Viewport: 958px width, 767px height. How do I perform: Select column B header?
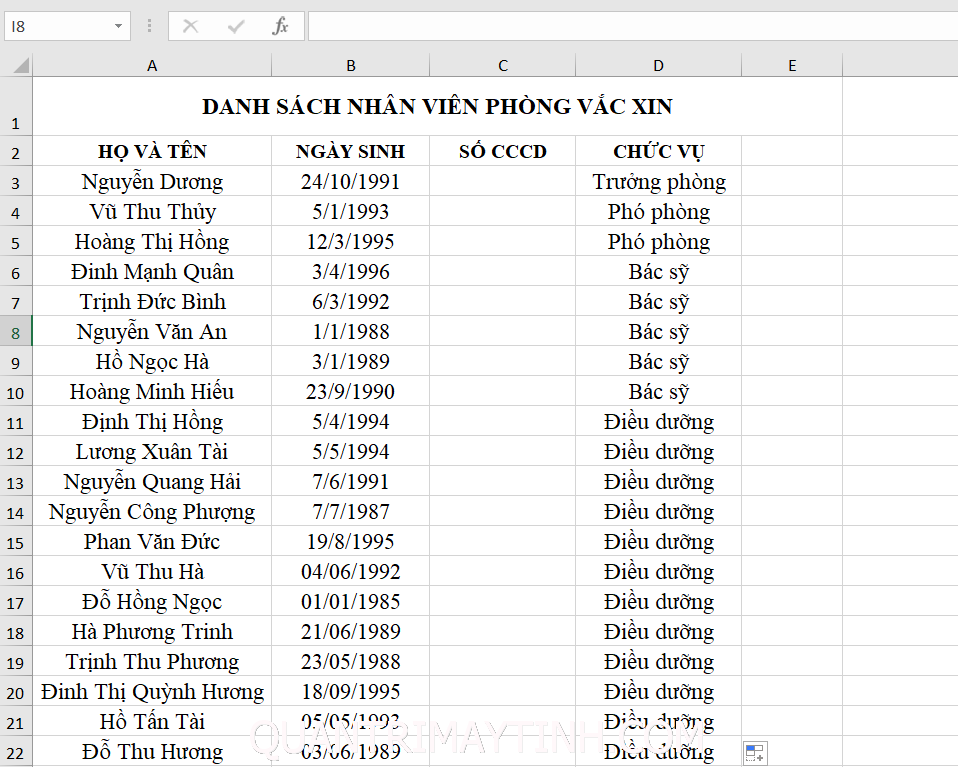pyautogui.click(x=351, y=65)
